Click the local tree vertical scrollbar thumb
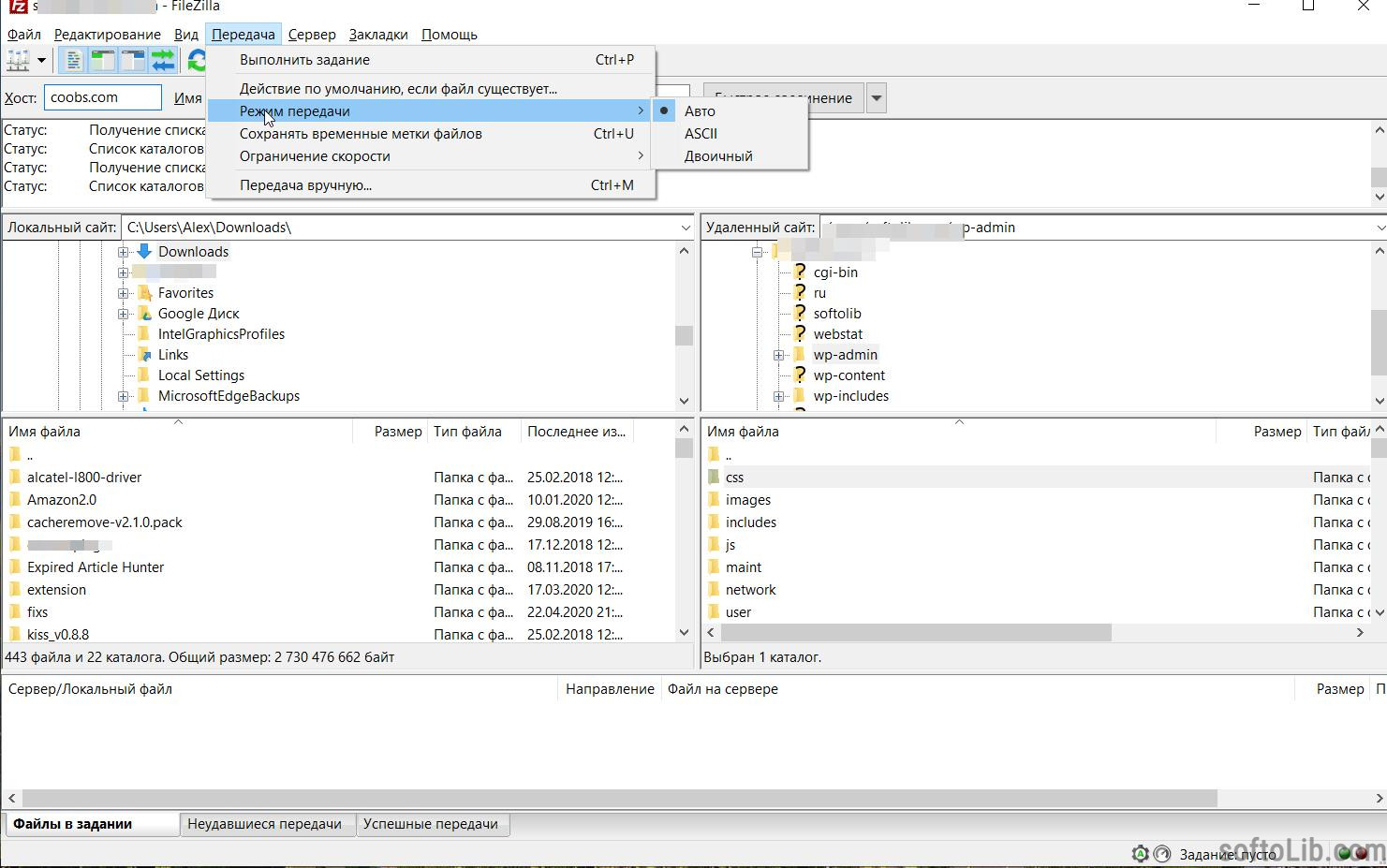Viewport: 1387px width, 868px height. 684,335
